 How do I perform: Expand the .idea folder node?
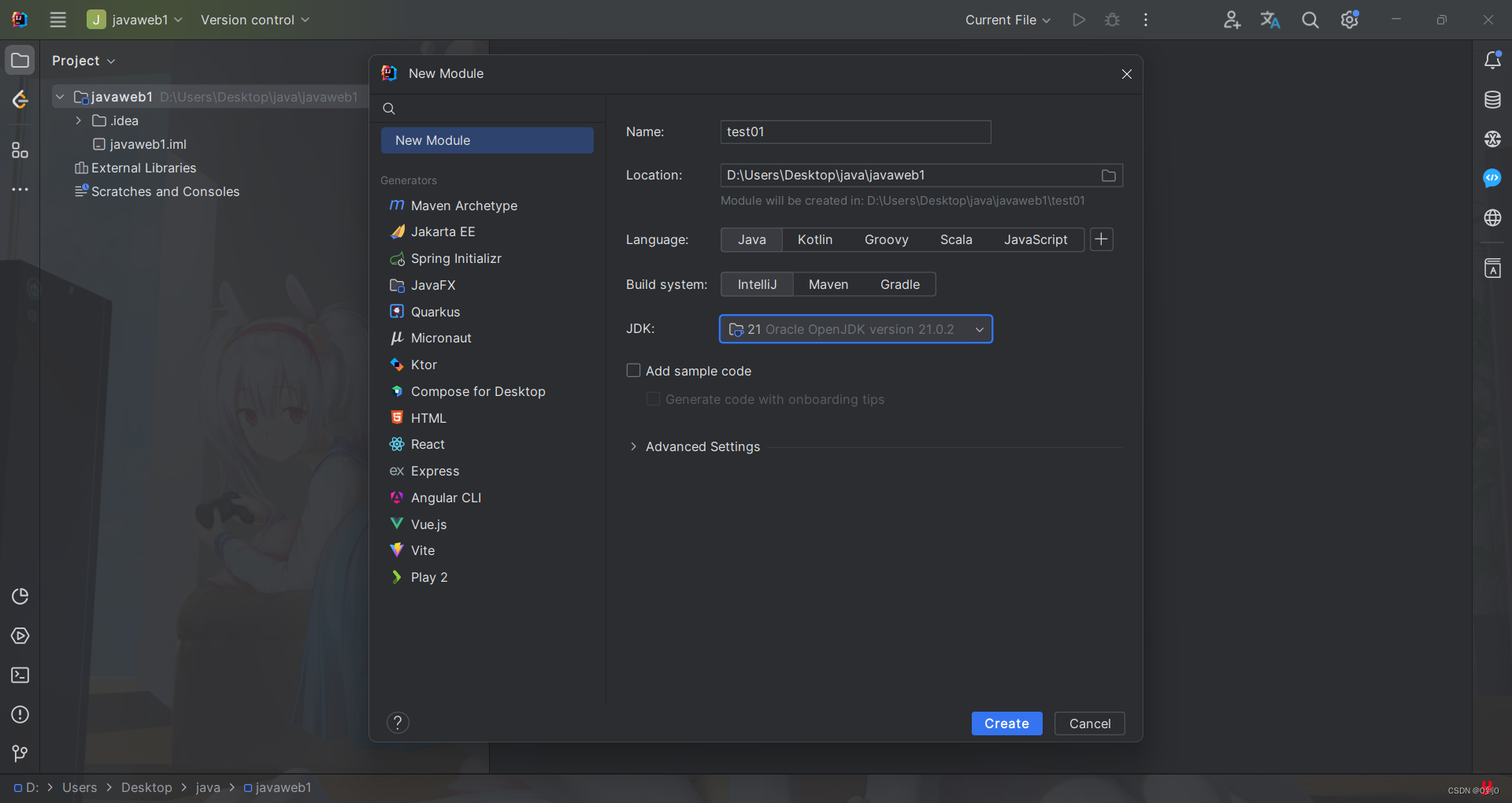coord(79,120)
